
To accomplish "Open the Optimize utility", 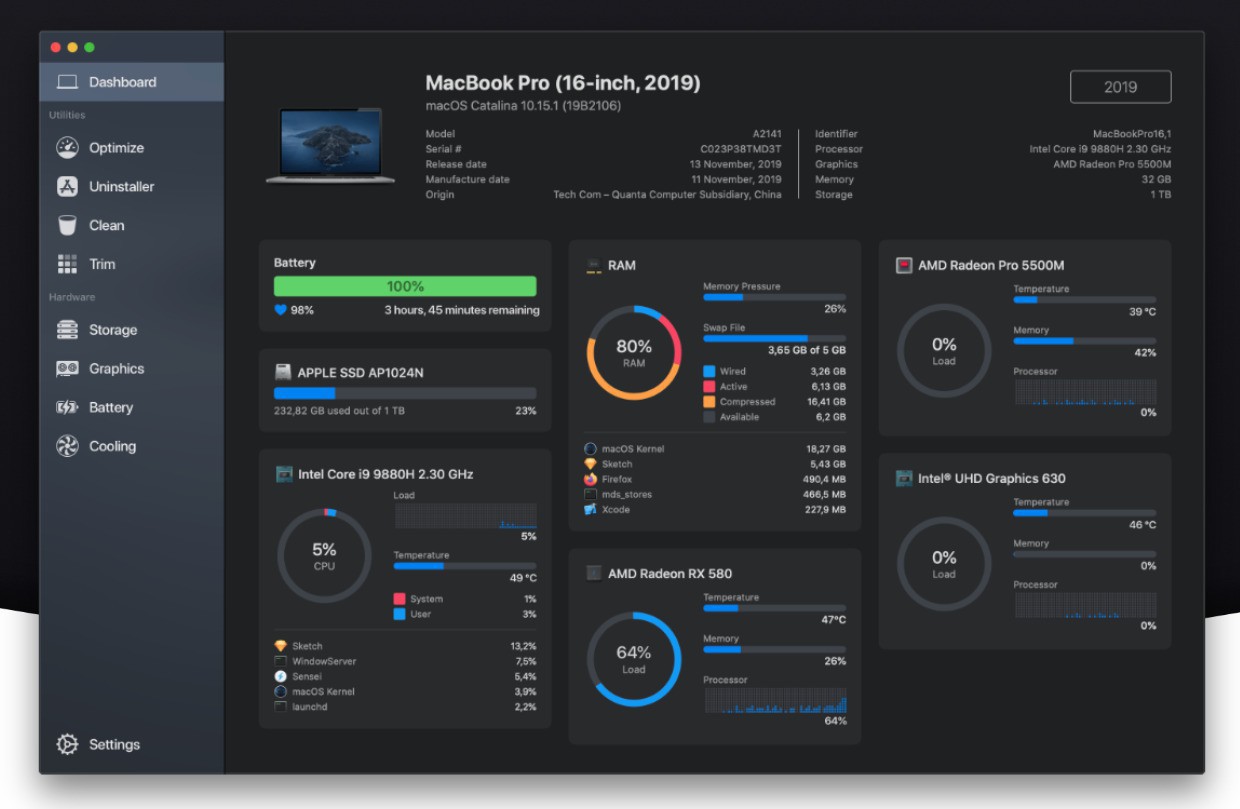I will [131, 147].
